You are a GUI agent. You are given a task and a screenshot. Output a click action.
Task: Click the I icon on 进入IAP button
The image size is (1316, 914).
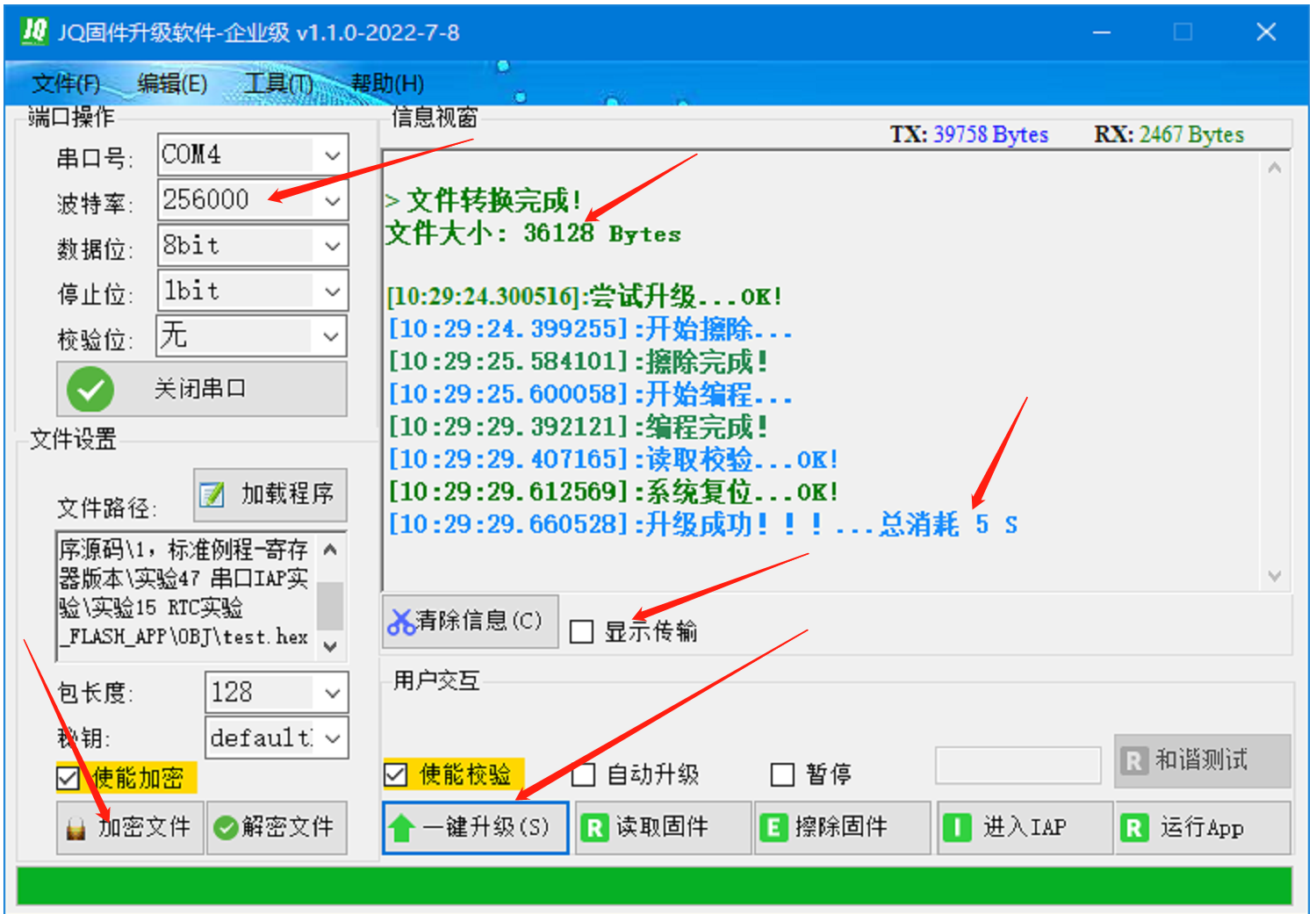click(x=957, y=826)
